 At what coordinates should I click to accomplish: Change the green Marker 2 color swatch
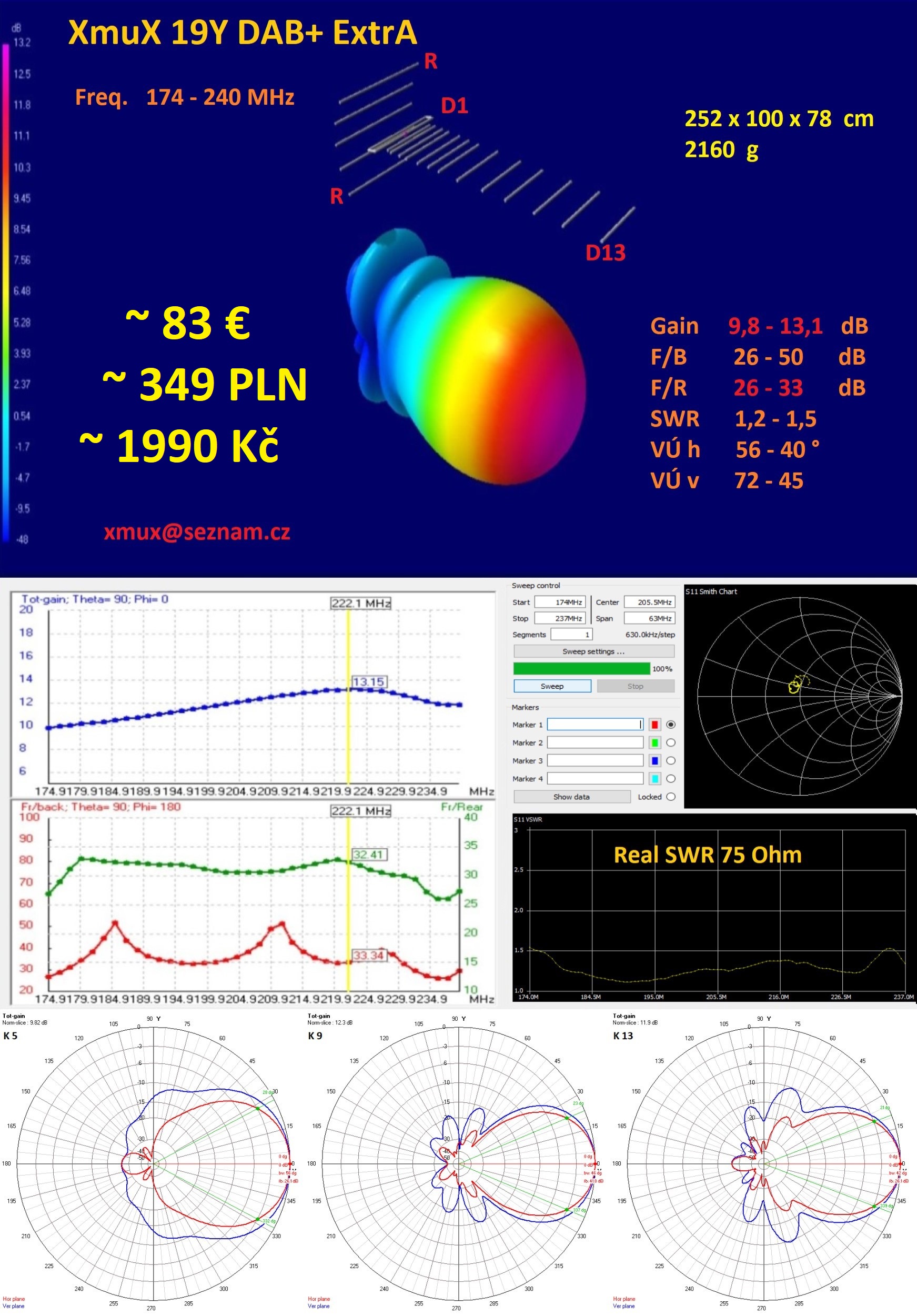pos(654,742)
